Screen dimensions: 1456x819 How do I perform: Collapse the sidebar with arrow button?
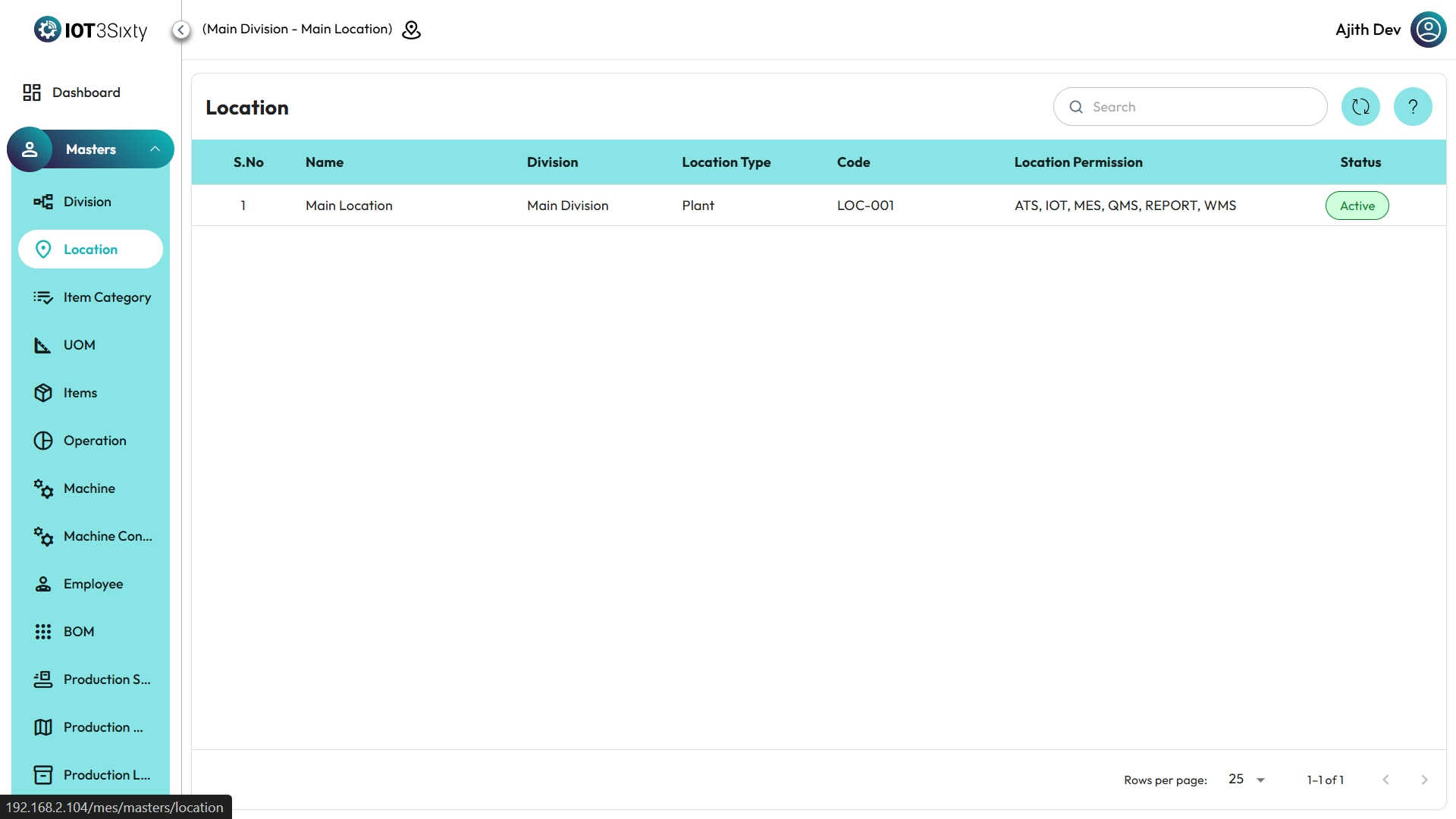[181, 30]
